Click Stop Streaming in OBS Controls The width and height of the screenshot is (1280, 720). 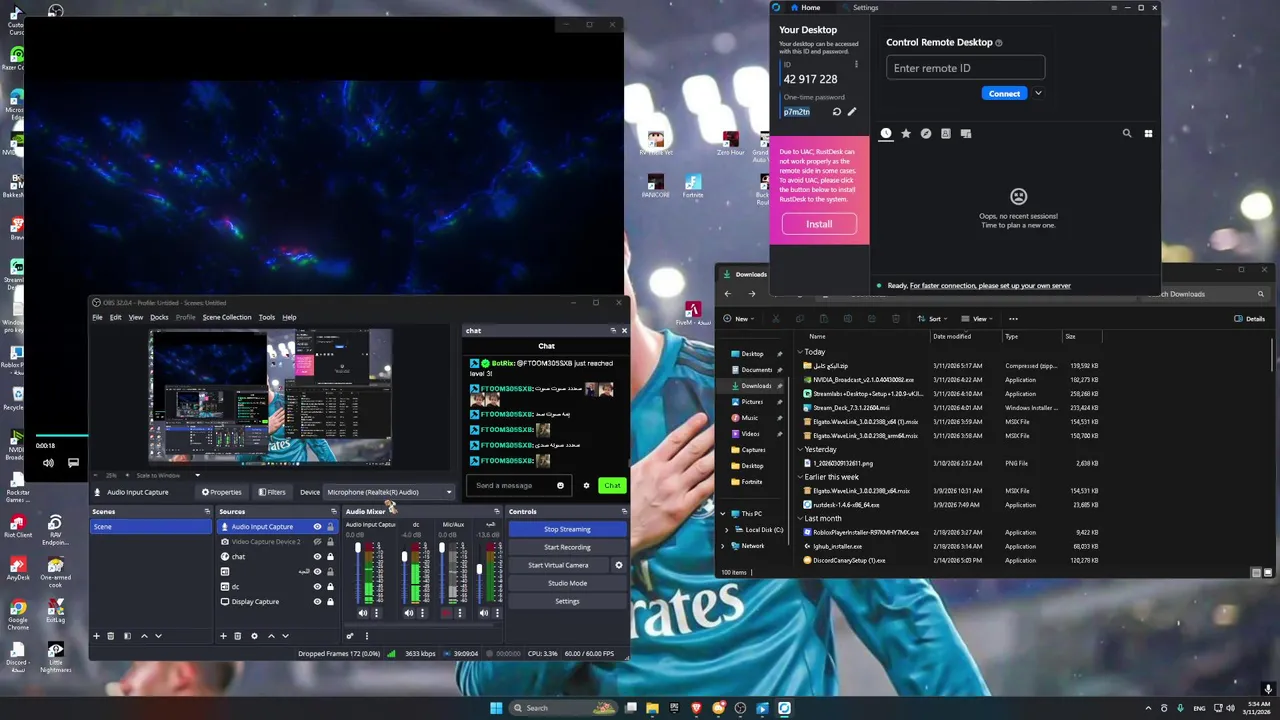coord(567,529)
